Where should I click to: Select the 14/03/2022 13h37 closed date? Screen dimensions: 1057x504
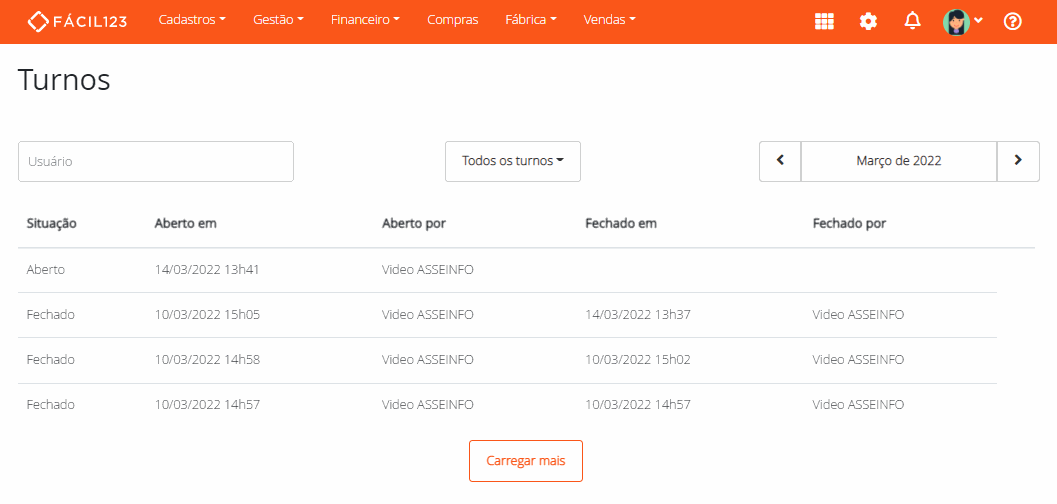tap(638, 315)
